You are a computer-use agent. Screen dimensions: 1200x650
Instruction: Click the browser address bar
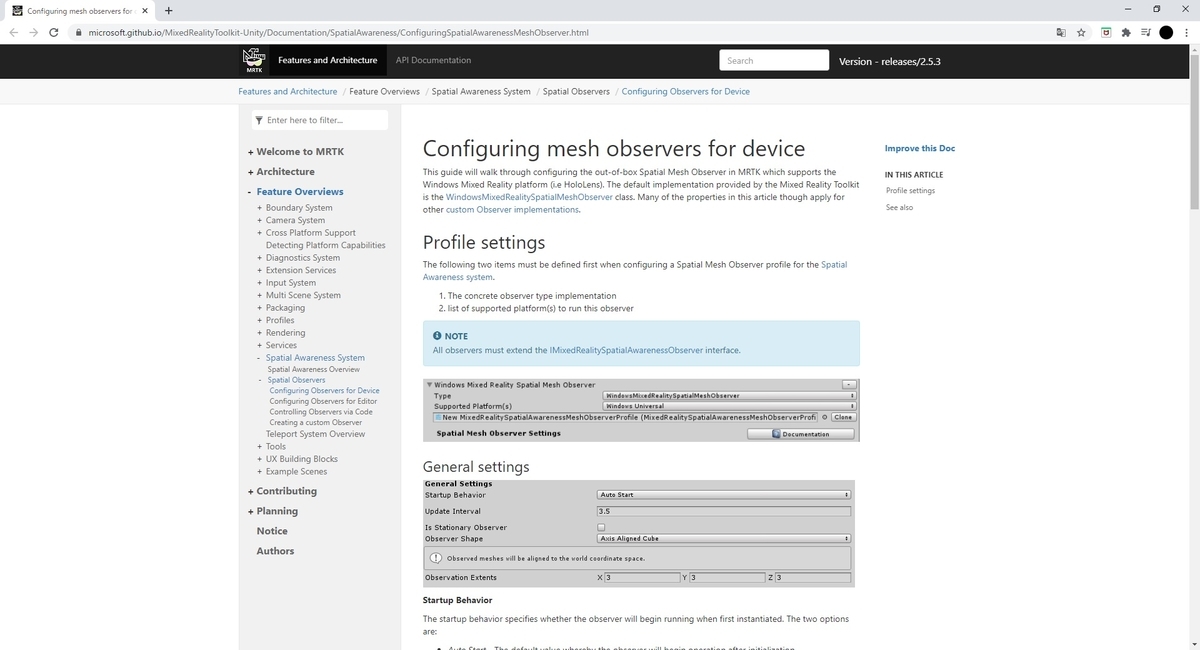(x=560, y=32)
